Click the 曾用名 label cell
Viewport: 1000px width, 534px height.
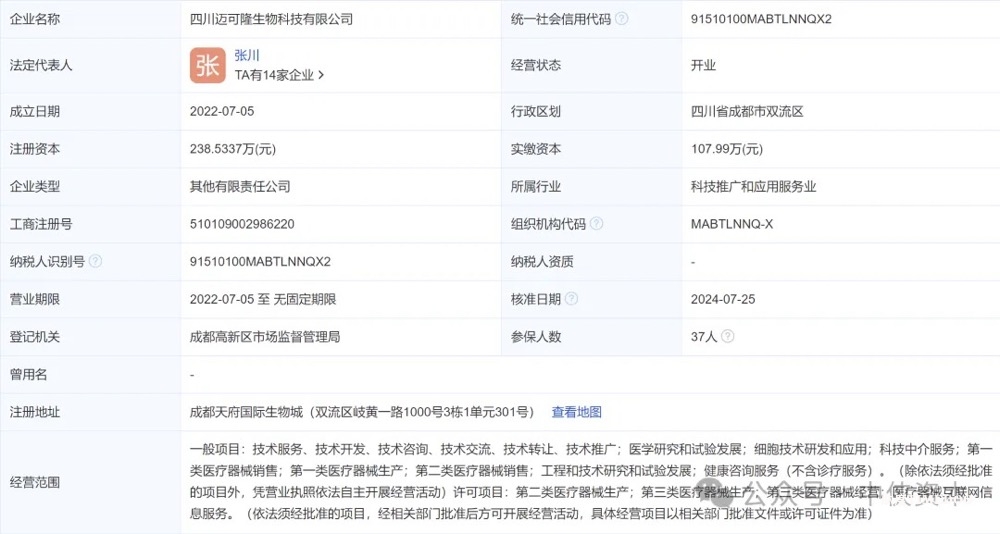coord(90,375)
